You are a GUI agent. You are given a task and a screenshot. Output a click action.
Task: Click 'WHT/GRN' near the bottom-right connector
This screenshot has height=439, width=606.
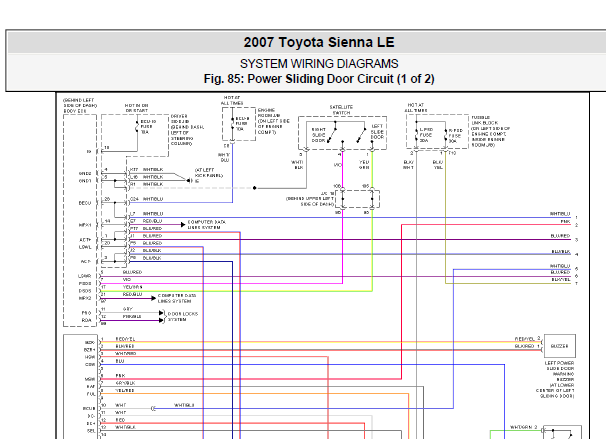pos(521,427)
